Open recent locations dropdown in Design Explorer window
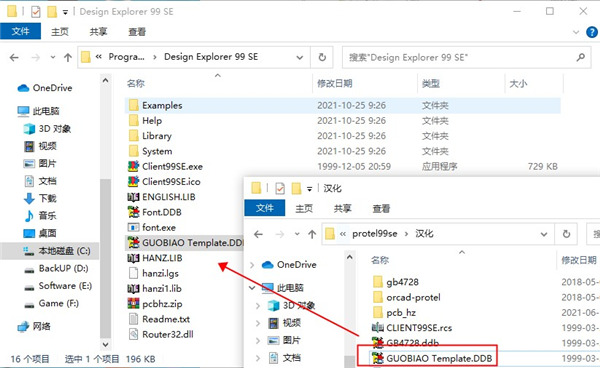The height and width of the screenshot is (368, 600). tap(53, 57)
